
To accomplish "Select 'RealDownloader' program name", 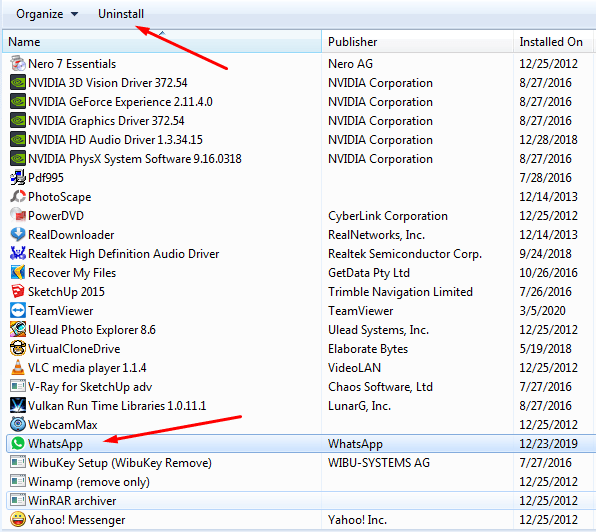I will tap(71, 235).
